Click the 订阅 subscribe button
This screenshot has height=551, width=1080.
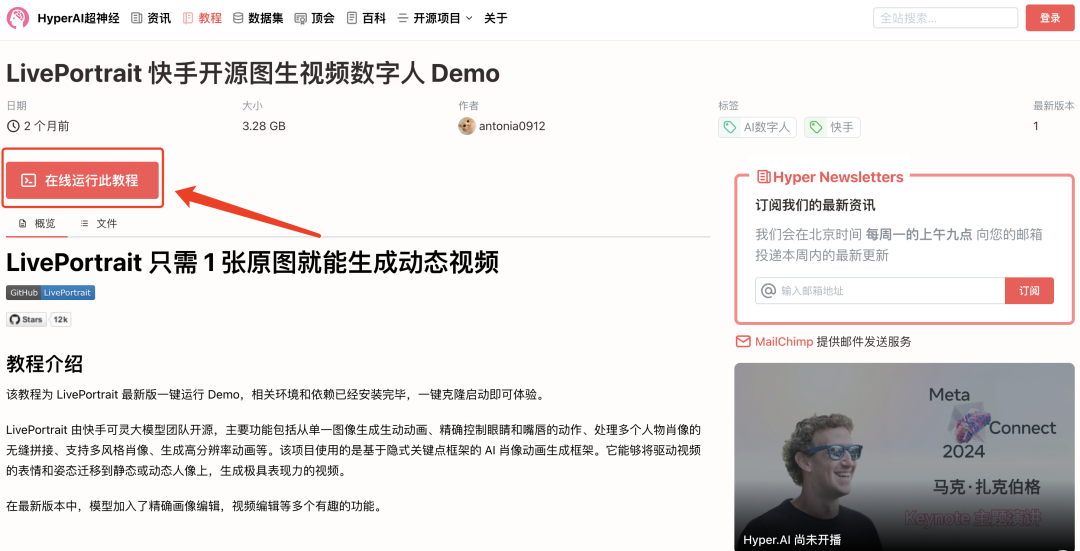tap(1029, 291)
